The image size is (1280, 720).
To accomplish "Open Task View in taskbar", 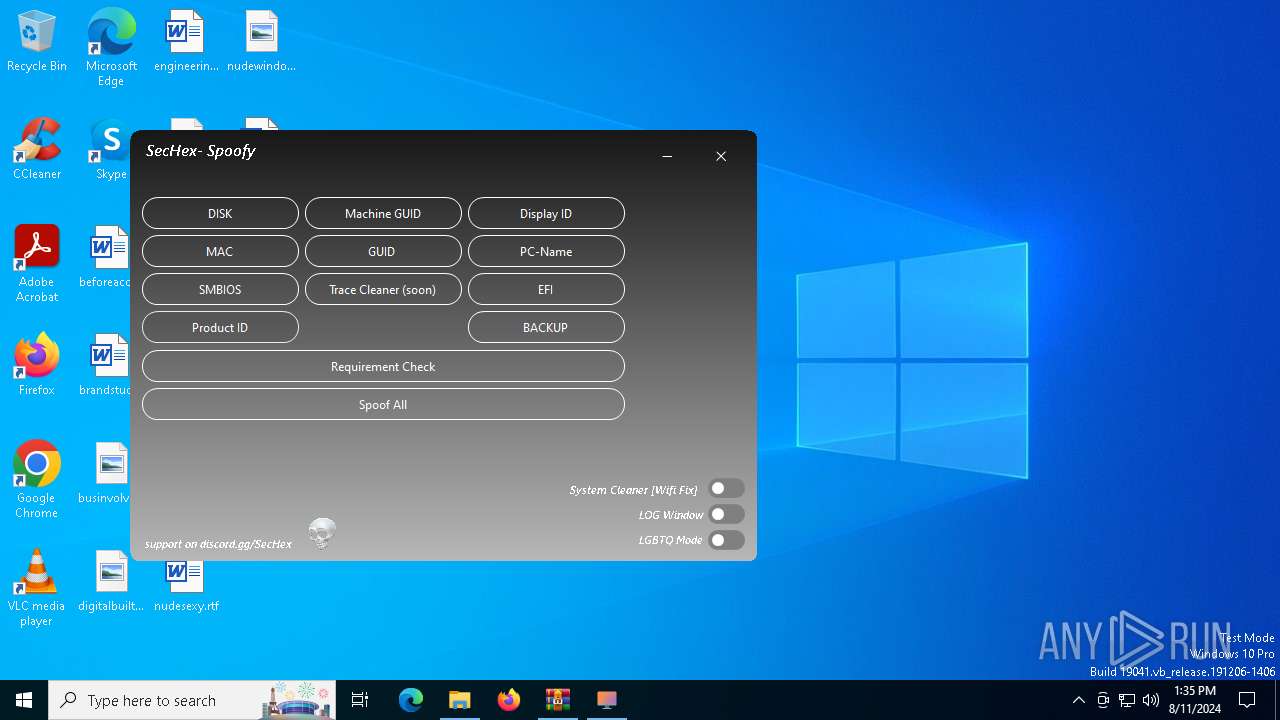I will point(360,700).
